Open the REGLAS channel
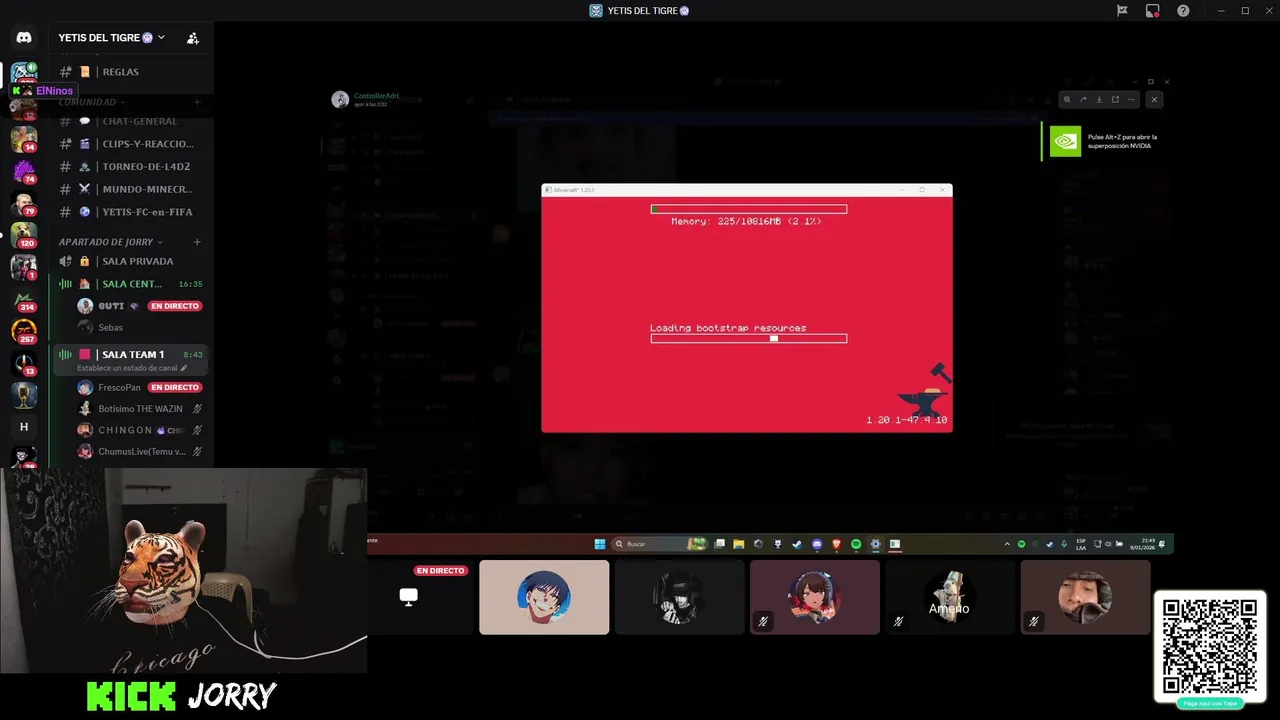The height and width of the screenshot is (720, 1280). click(130, 72)
